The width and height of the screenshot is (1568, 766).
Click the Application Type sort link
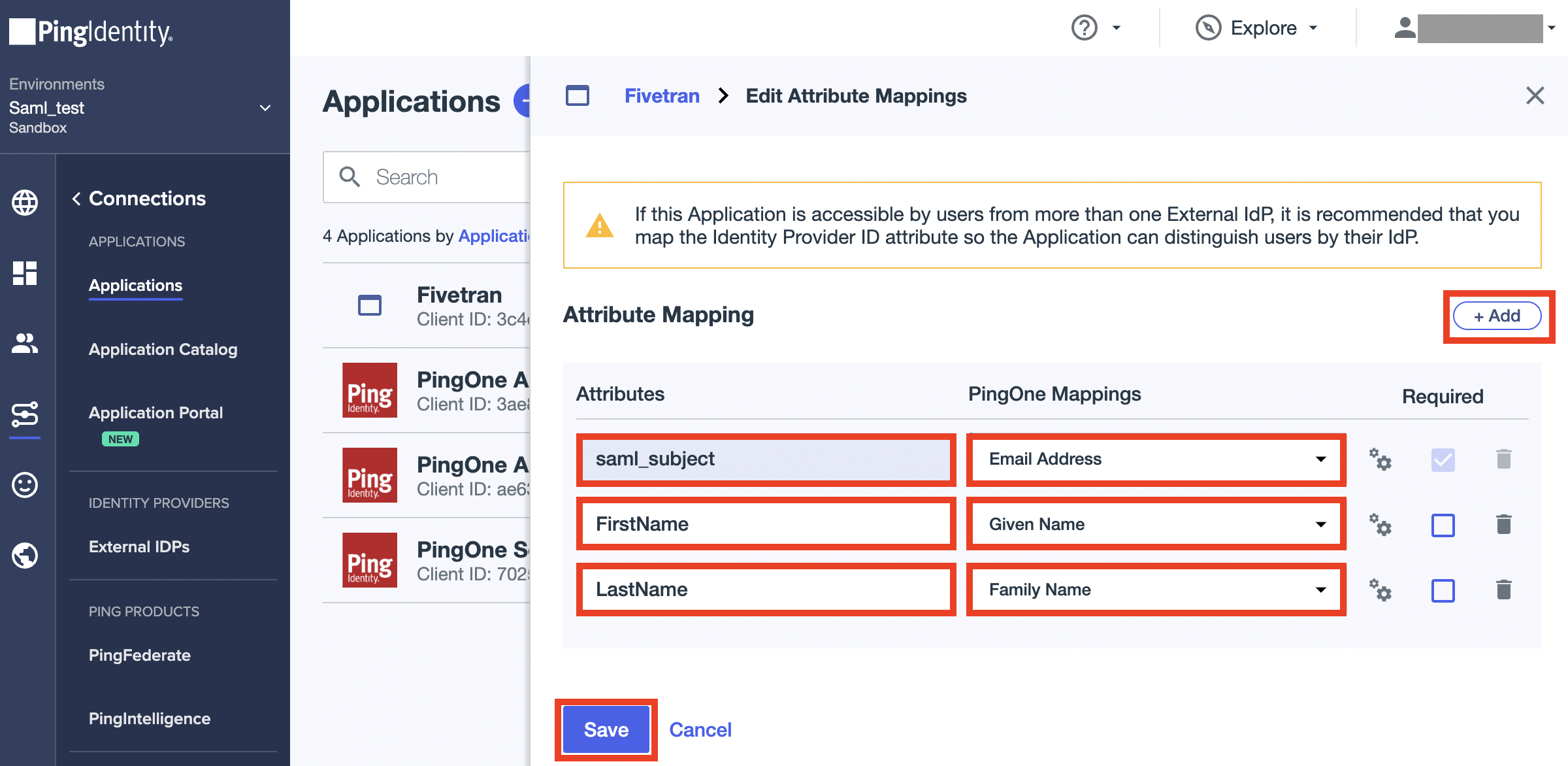click(495, 236)
